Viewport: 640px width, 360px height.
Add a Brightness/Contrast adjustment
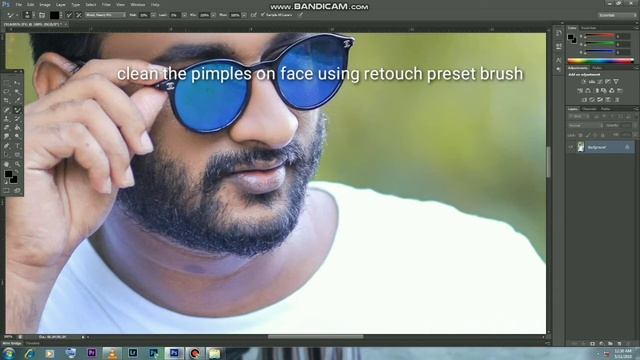click(584, 82)
